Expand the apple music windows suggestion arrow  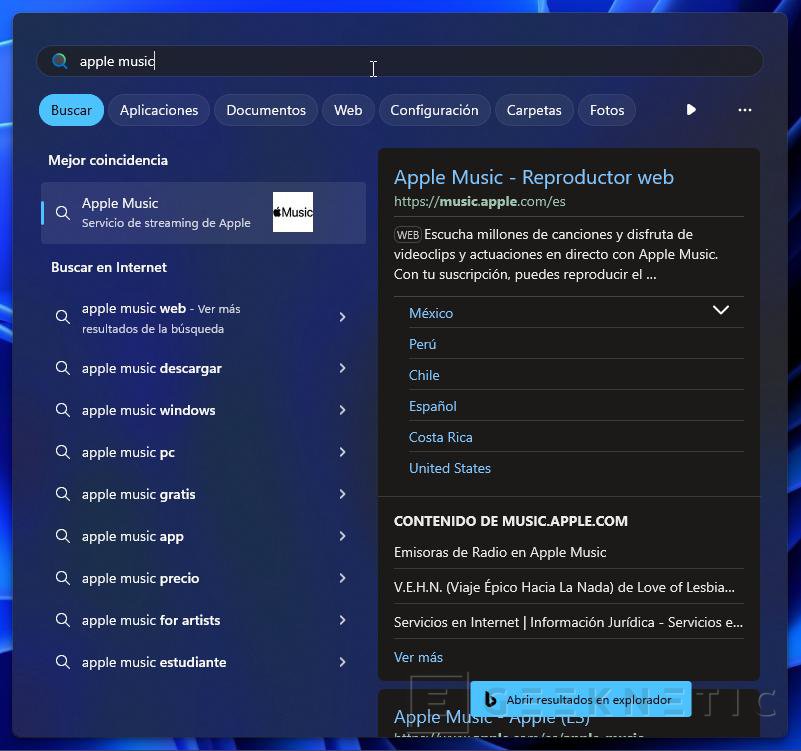[x=342, y=410]
